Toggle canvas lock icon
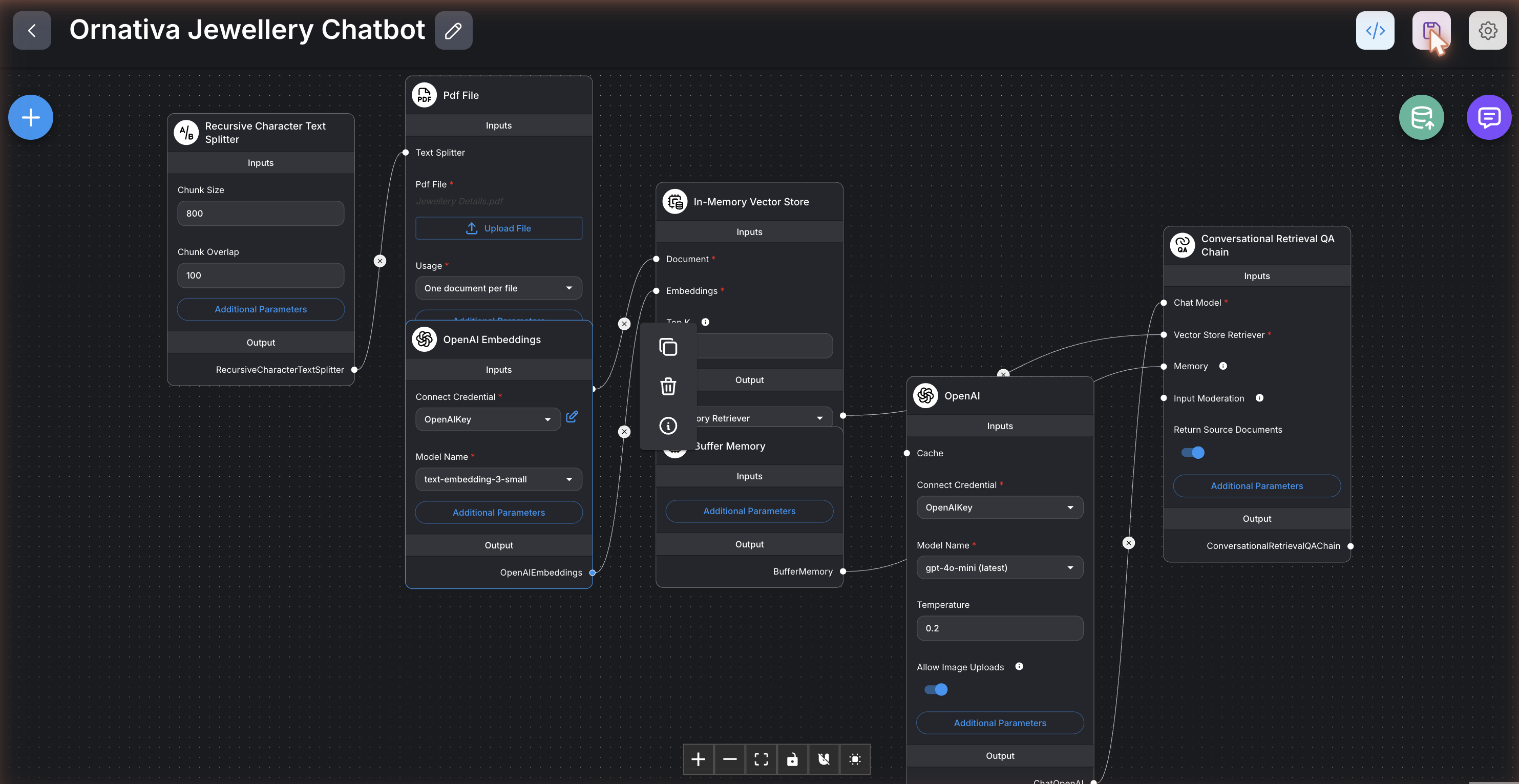The width and height of the screenshot is (1519, 784). tap(792, 759)
